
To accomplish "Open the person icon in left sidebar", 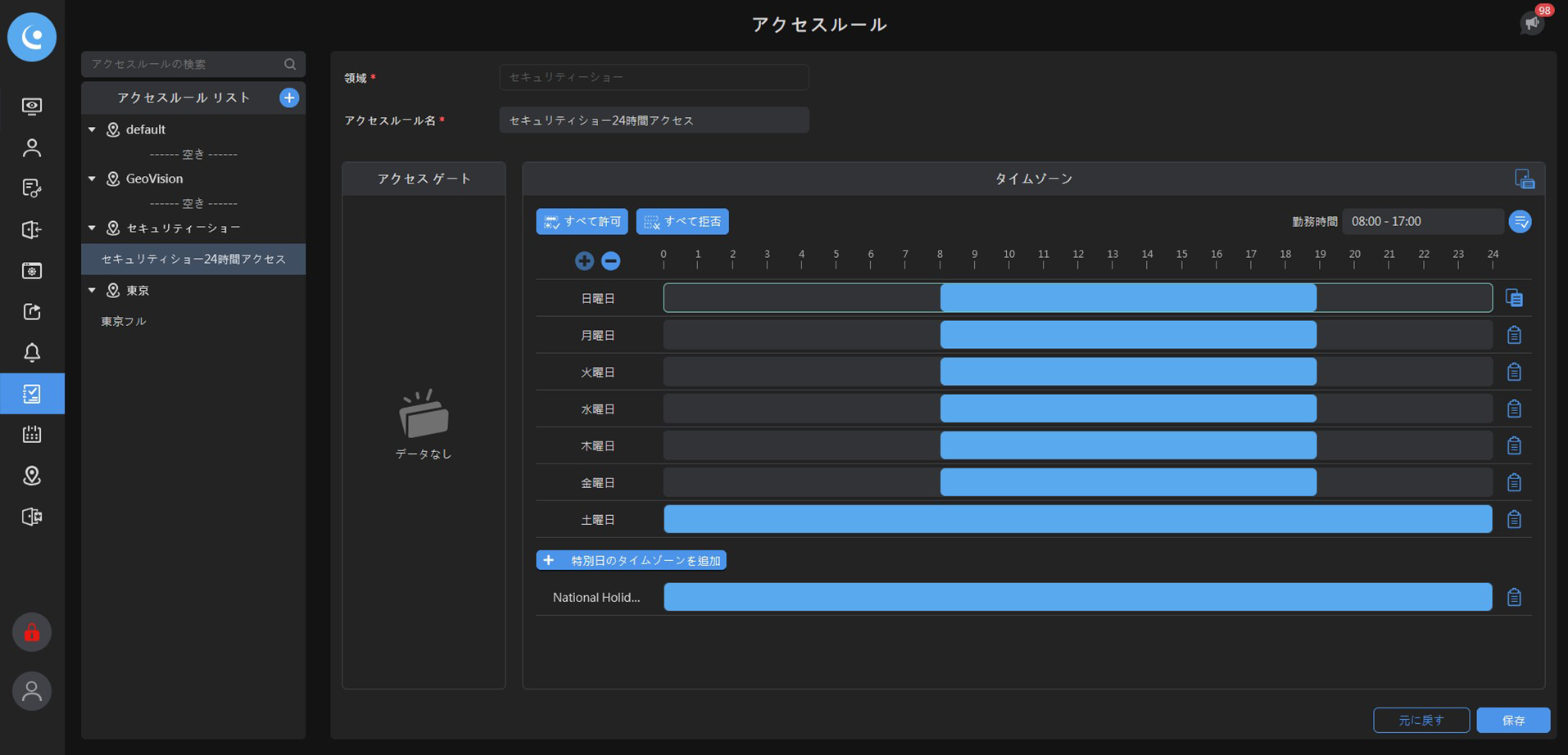I will tap(32, 147).
